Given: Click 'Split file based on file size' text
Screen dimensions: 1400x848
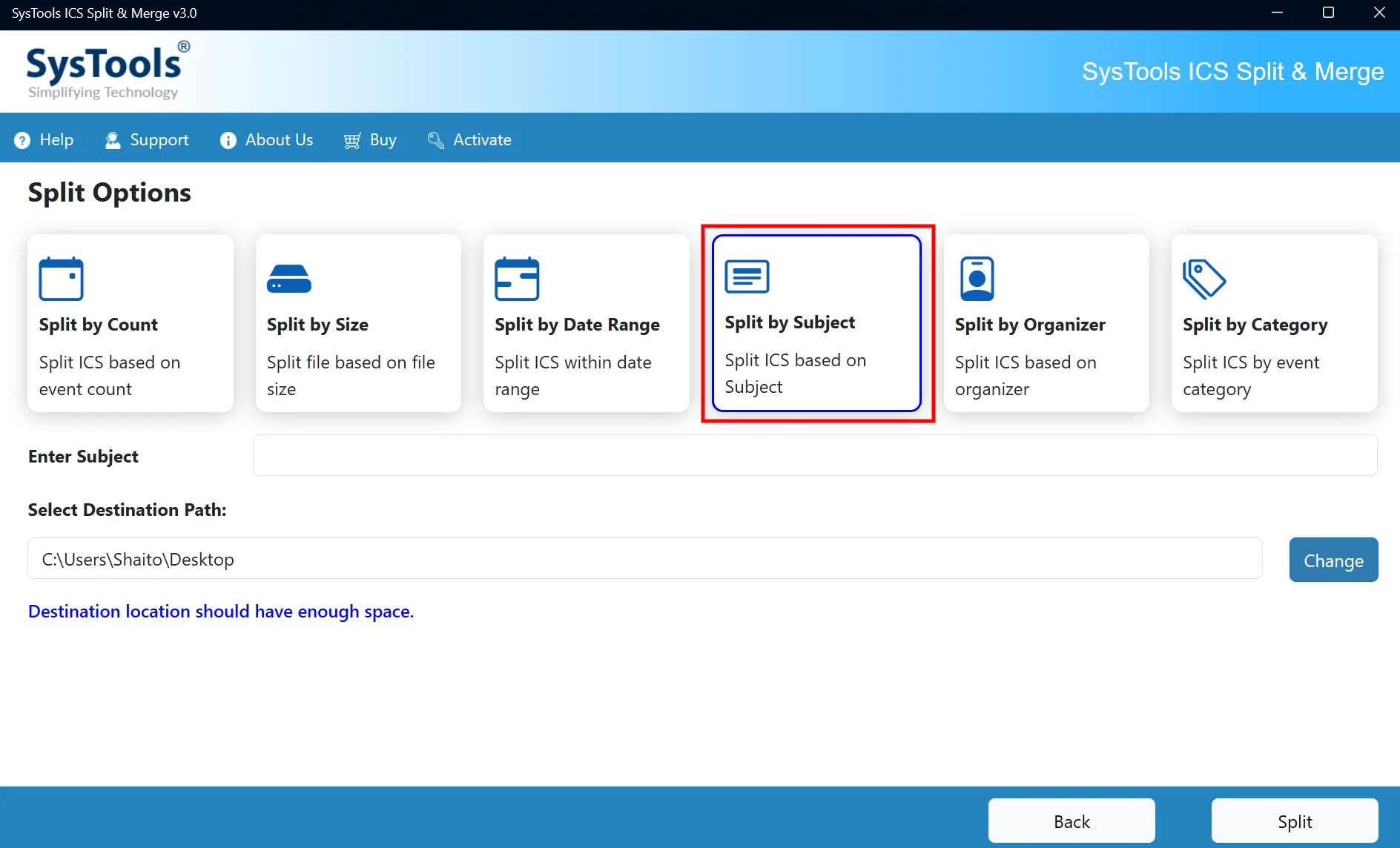Looking at the screenshot, I should (x=351, y=376).
